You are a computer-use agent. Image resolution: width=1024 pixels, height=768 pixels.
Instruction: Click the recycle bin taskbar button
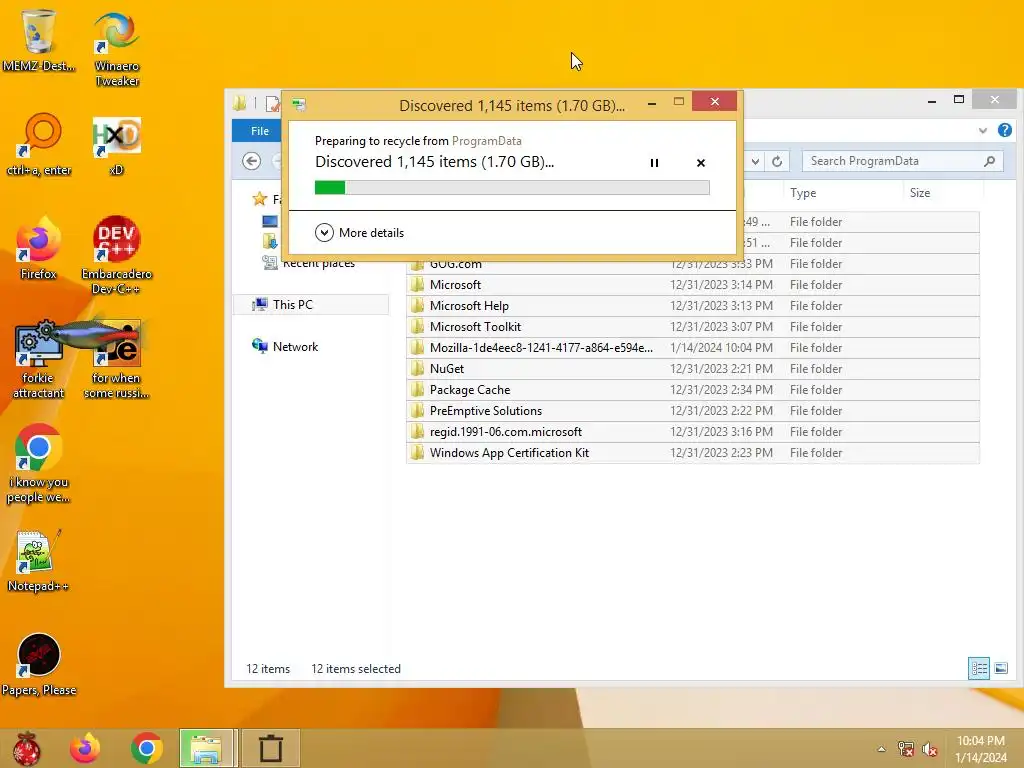point(270,748)
